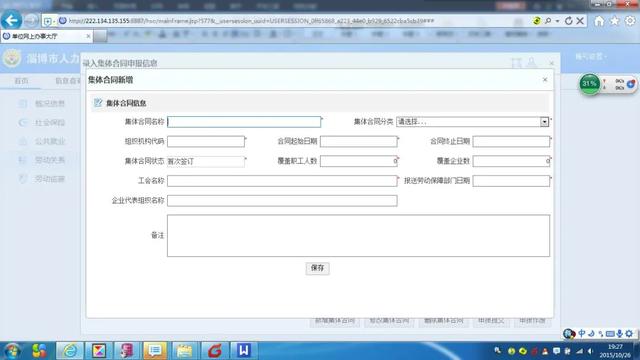Click the 首页 navigation tab
This screenshot has height=360, width=640.
(21, 81)
